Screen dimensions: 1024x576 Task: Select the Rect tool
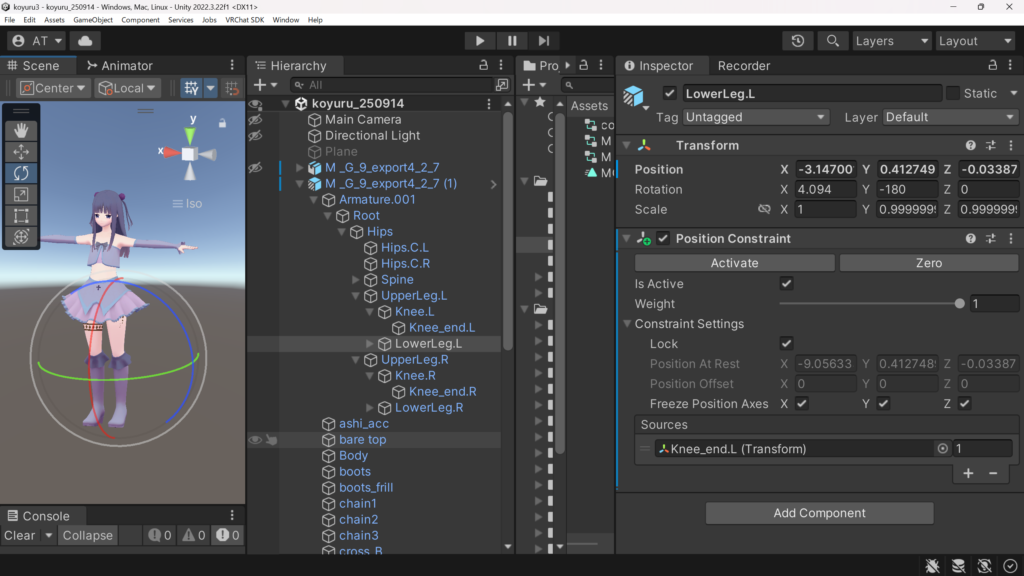21,216
